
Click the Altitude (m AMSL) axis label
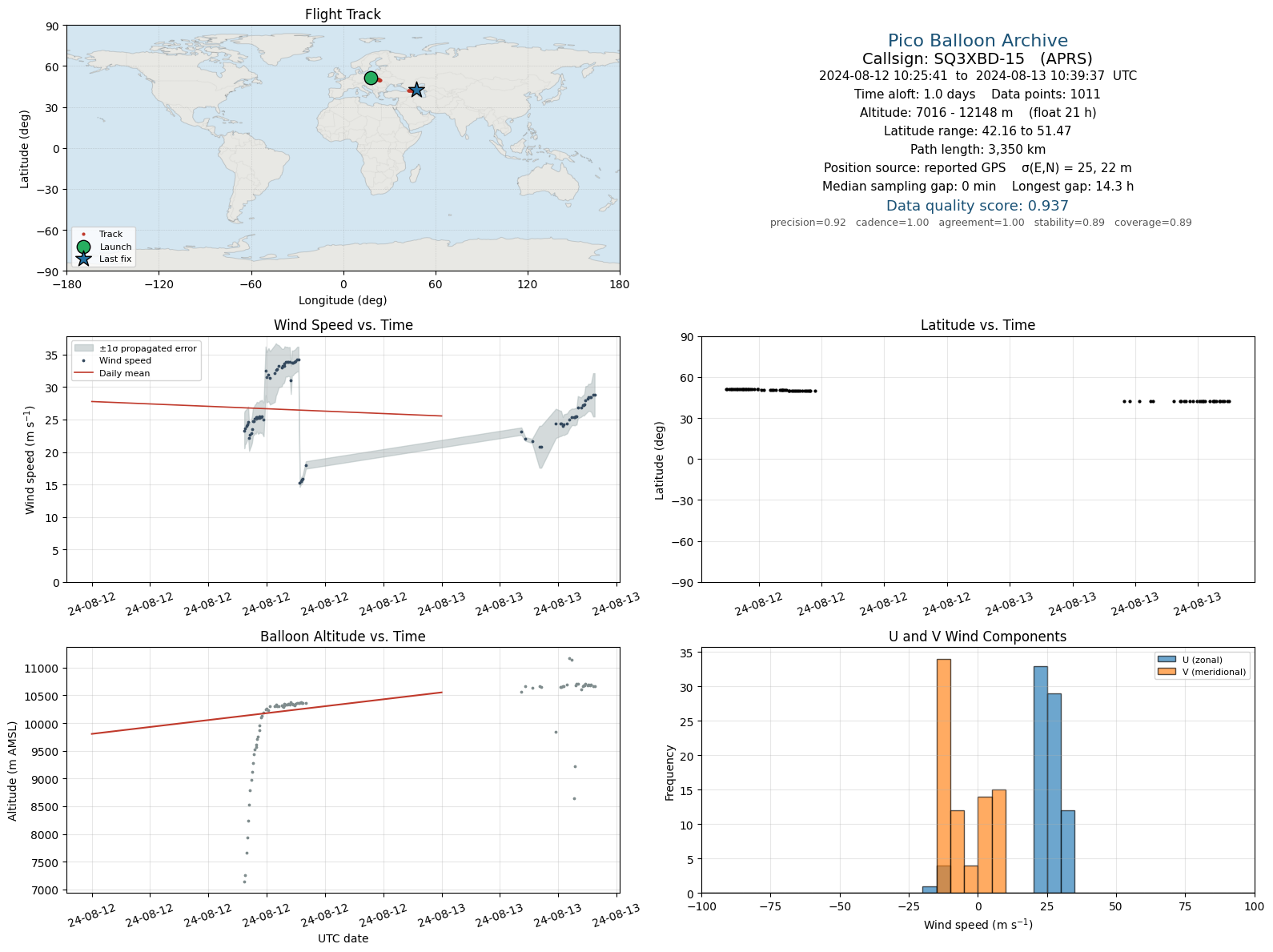(x=13, y=769)
